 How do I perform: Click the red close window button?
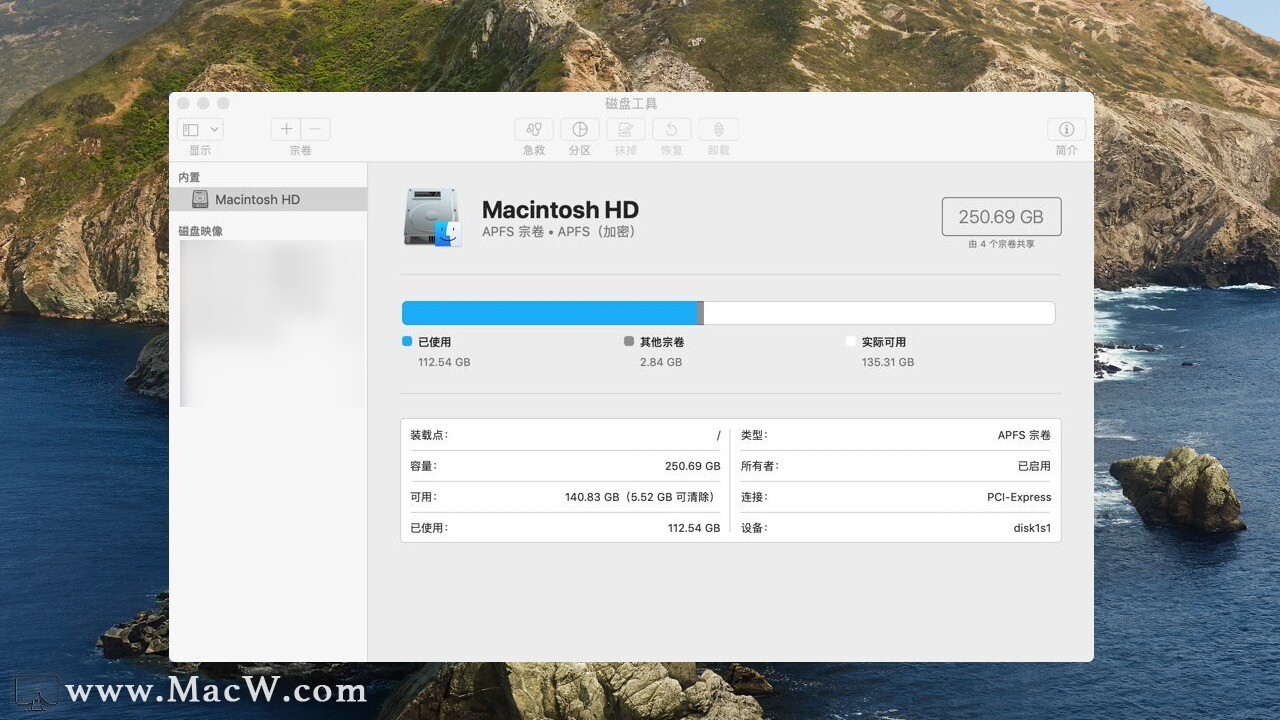(x=183, y=103)
